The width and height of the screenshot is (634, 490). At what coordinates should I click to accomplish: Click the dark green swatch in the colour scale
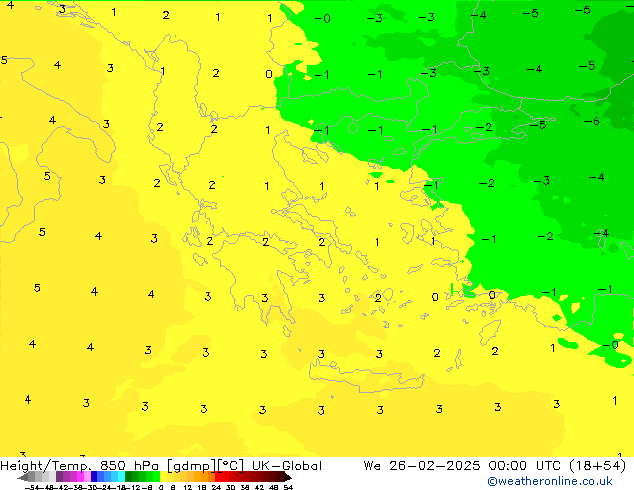[x=128, y=477]
